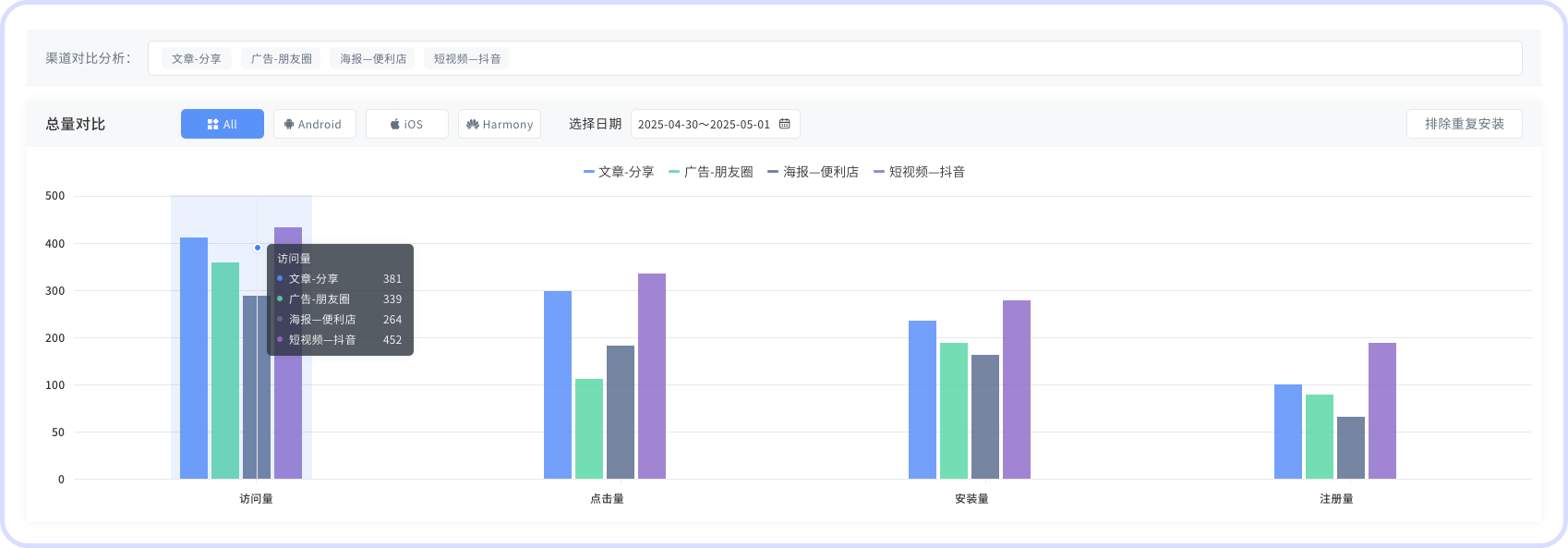Click the gray 海报—便利店 bar in 注册量

[1351, 448]
